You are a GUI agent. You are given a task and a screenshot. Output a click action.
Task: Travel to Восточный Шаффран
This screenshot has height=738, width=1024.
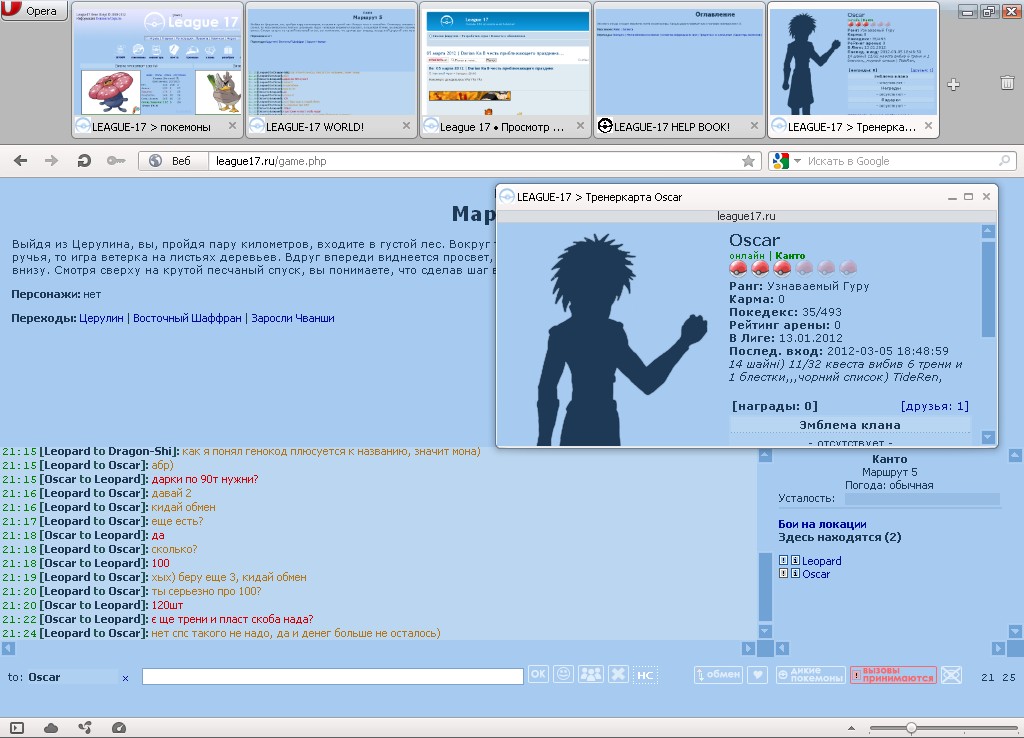tap(187, 318)
